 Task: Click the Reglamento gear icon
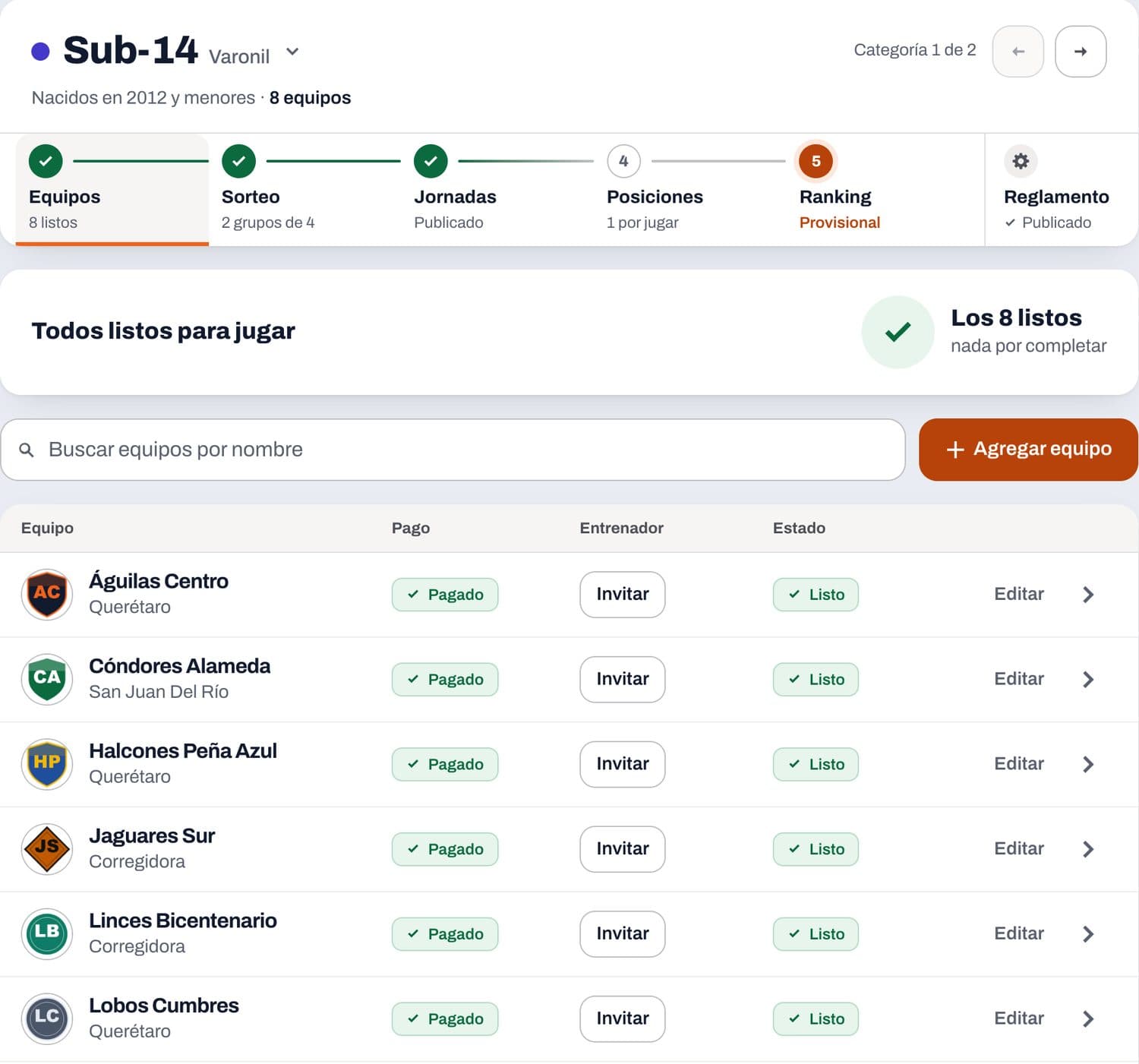(x=1021, y=161)
